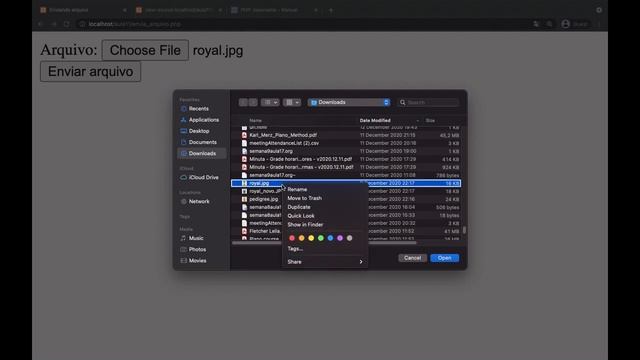Viewport: 640px width, 360px height.
Task: Click the horizontal scrollbar of file list
Action: click(324, 243)
